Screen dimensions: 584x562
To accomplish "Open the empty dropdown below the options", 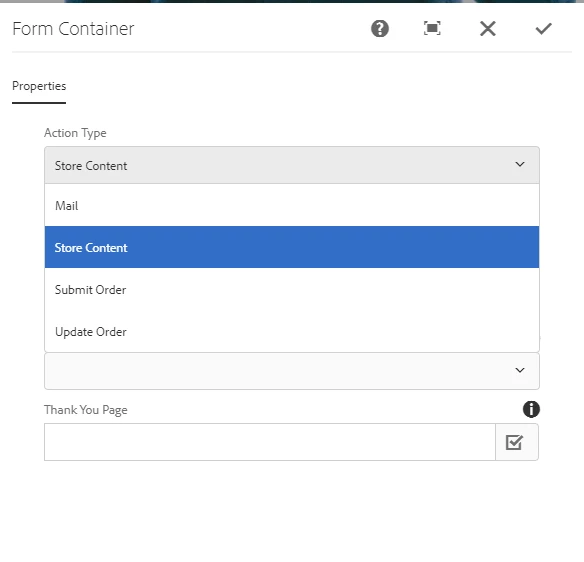I will pos(292,371).
